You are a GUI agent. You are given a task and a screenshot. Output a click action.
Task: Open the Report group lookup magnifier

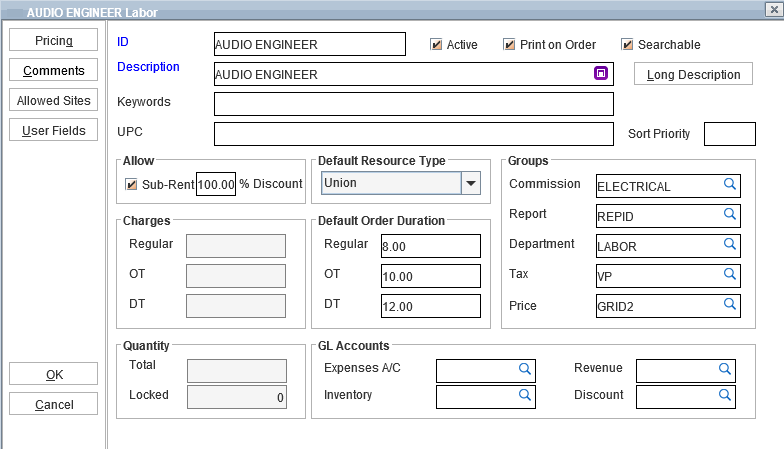[x=730, y=215]
